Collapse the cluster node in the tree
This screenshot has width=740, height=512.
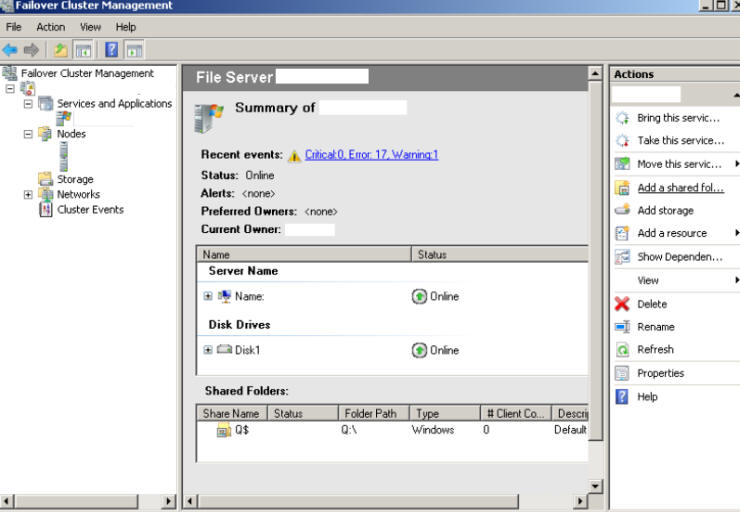tap(10, 89)
